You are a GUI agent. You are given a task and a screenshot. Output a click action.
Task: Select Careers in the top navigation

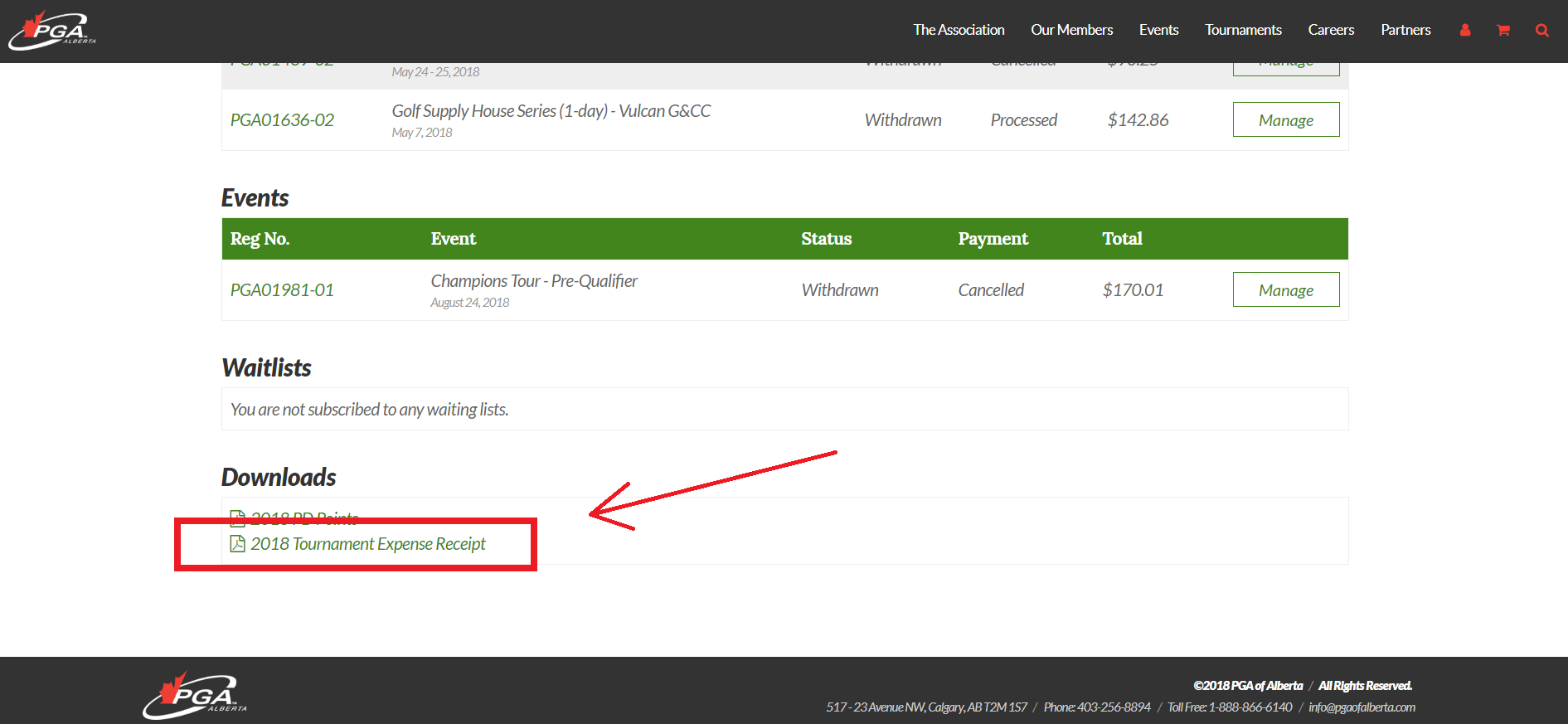click(1331, 30)
